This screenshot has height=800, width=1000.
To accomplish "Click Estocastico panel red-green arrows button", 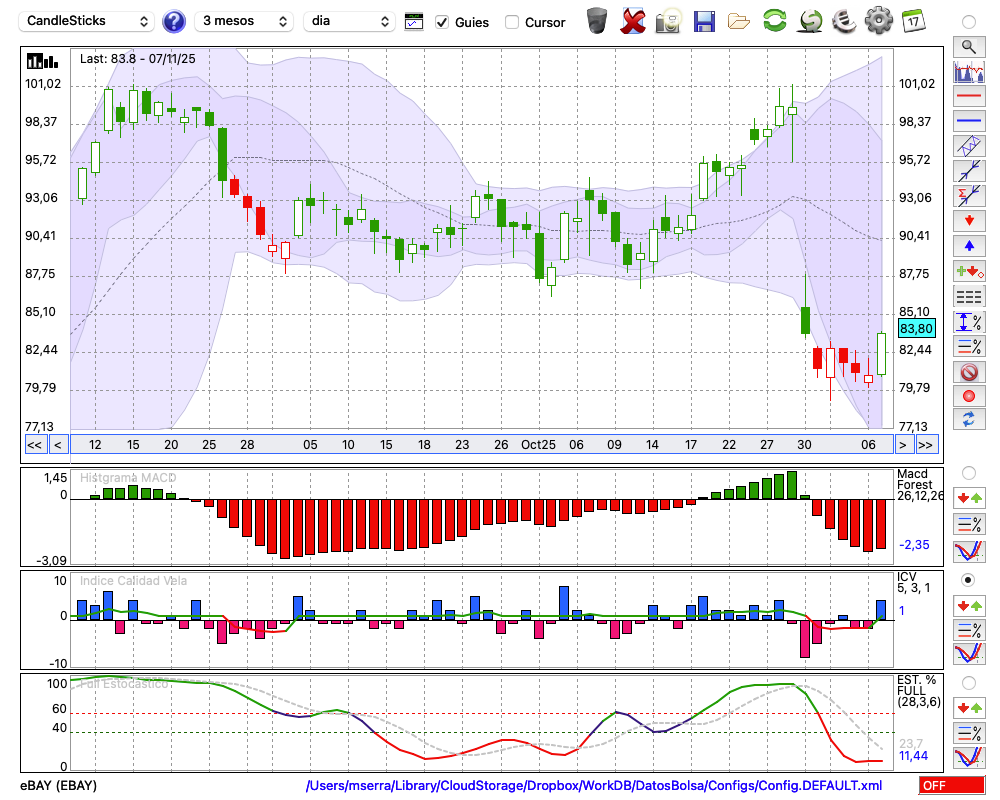I will (x=969, y=708).
